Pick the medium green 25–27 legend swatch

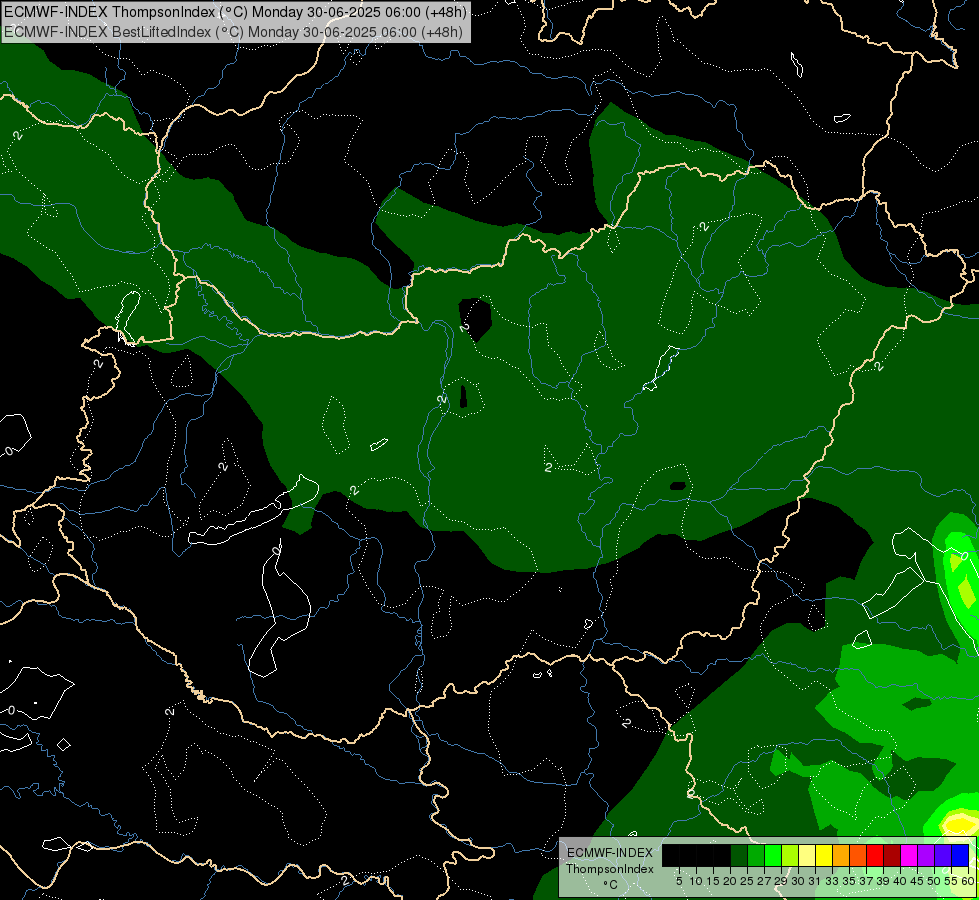[x=756, y=855]
